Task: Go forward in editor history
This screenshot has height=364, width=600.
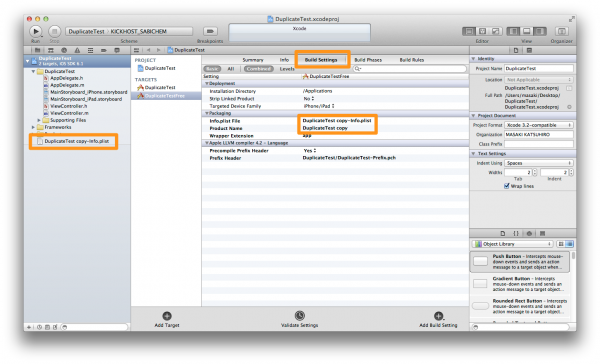Action: click(158, 50)
